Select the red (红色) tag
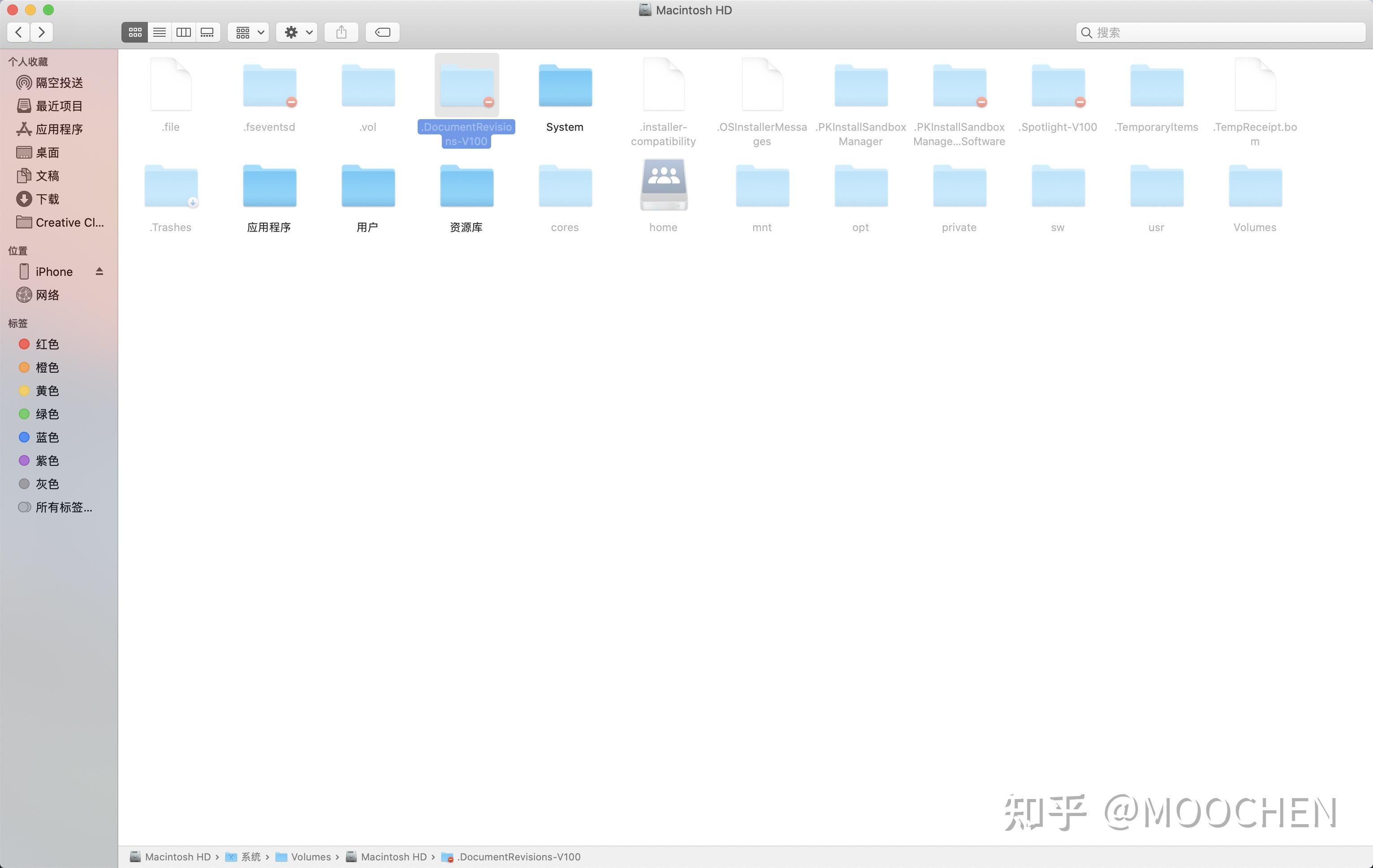Screen dimensions: 1373x868 [47, 344]
